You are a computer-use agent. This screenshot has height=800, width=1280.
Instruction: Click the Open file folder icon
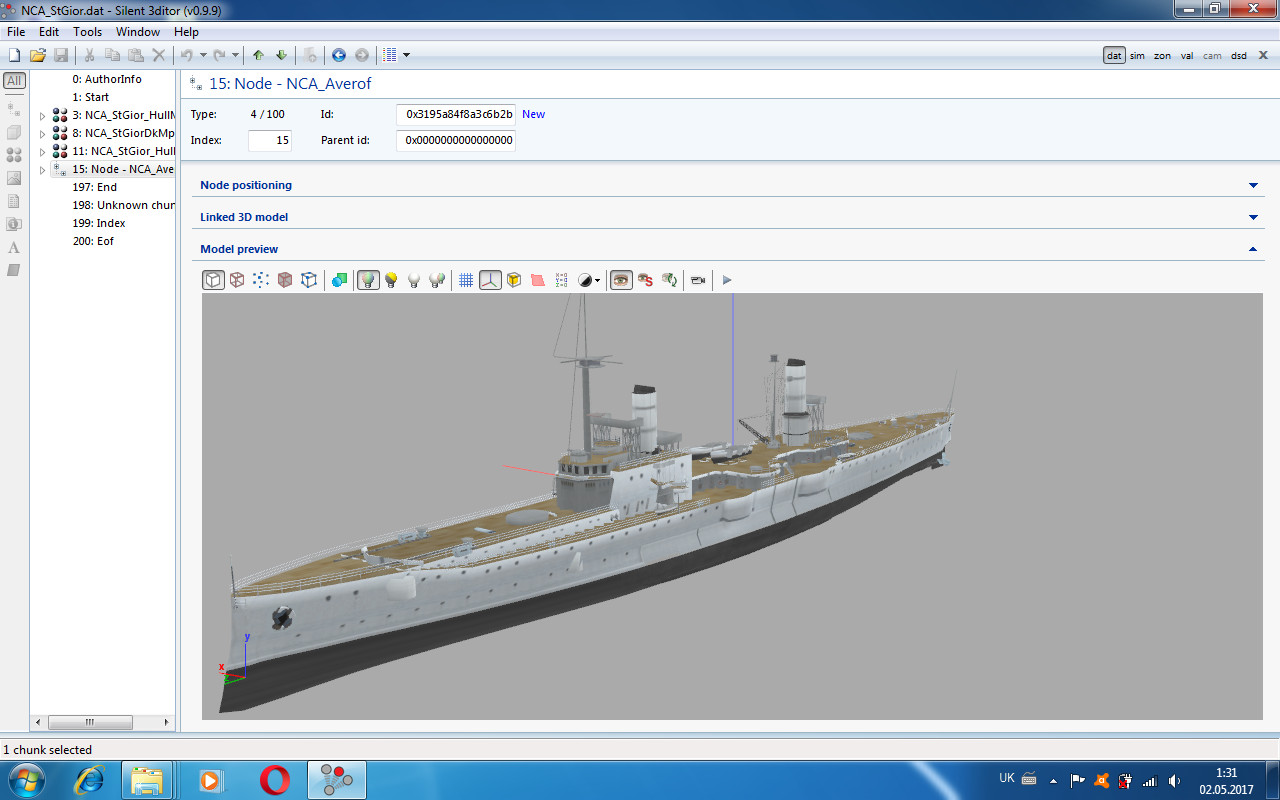(38, 55)
